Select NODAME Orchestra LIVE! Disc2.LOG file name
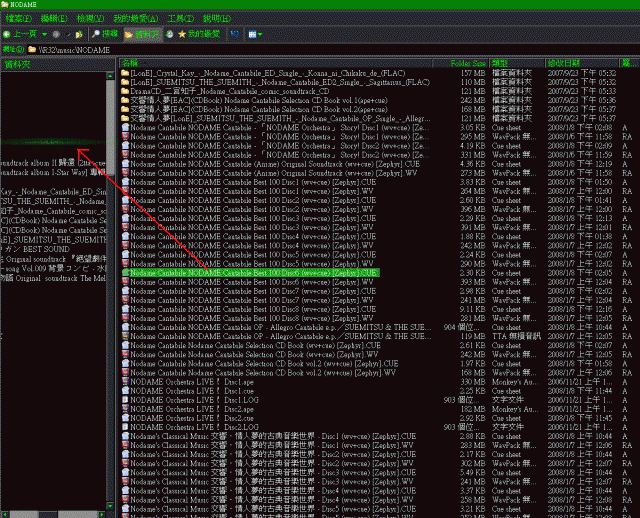This screenshot has height=518, width=640. [x=194, y=427]
